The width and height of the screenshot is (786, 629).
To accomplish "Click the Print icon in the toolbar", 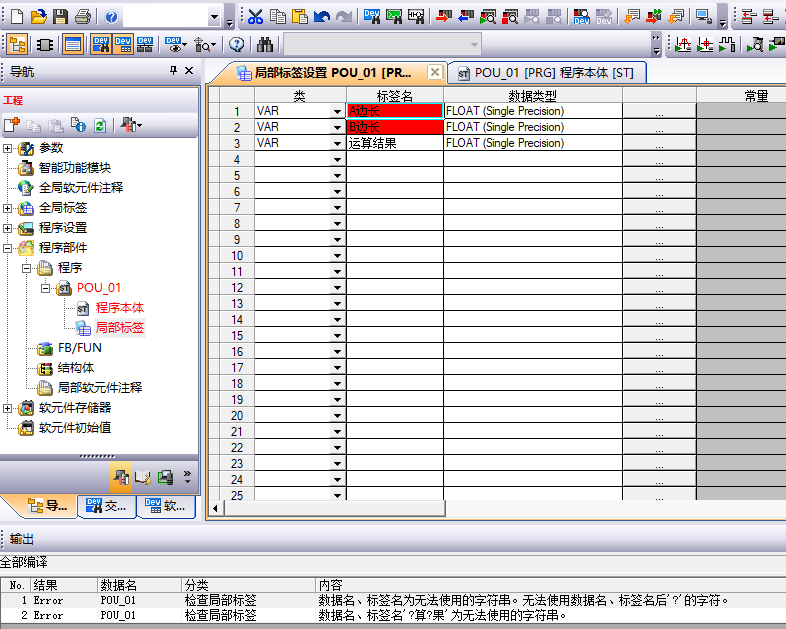I will (x=82, y=17).
